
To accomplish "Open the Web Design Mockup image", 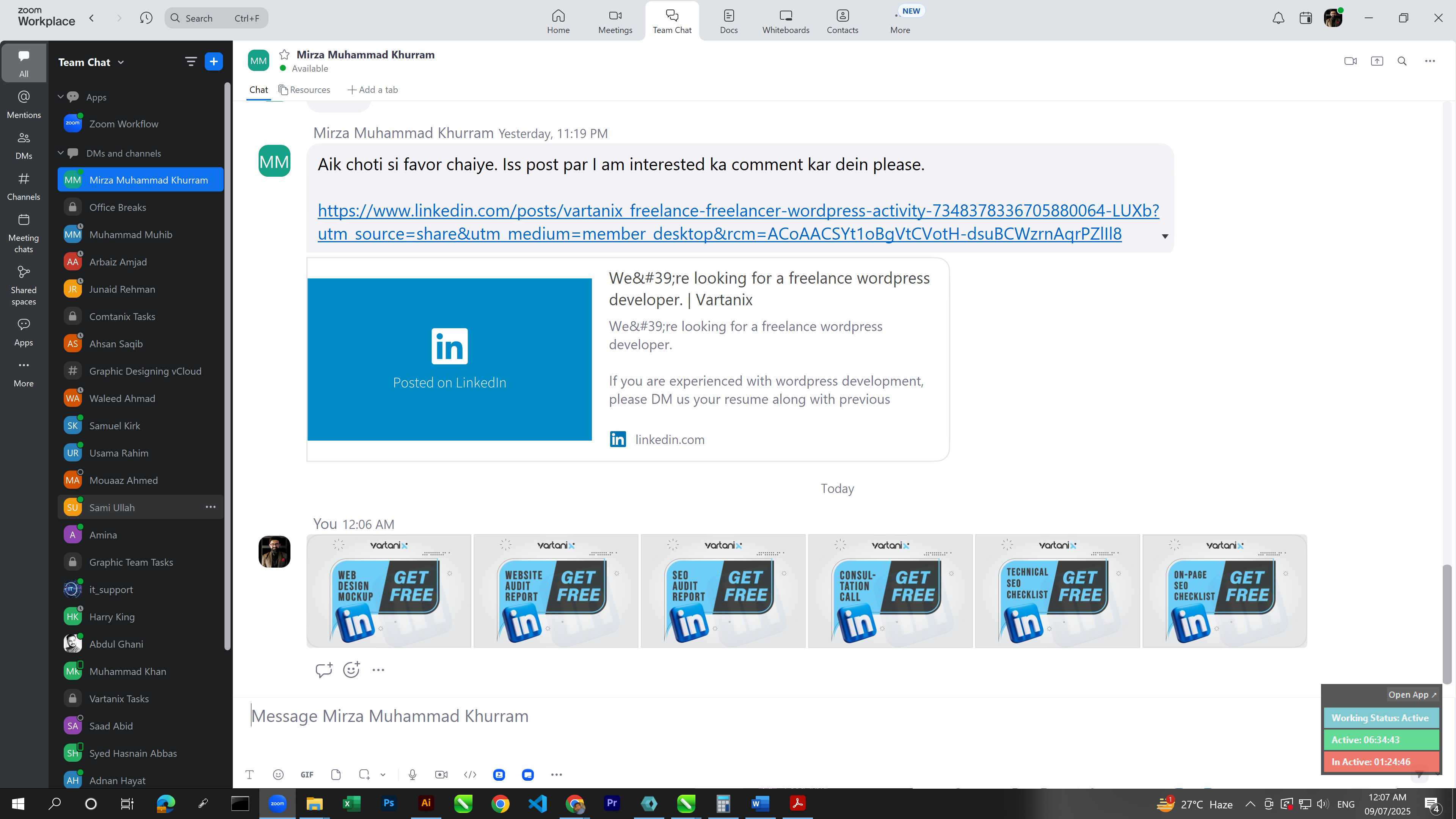I will point(389,591).
